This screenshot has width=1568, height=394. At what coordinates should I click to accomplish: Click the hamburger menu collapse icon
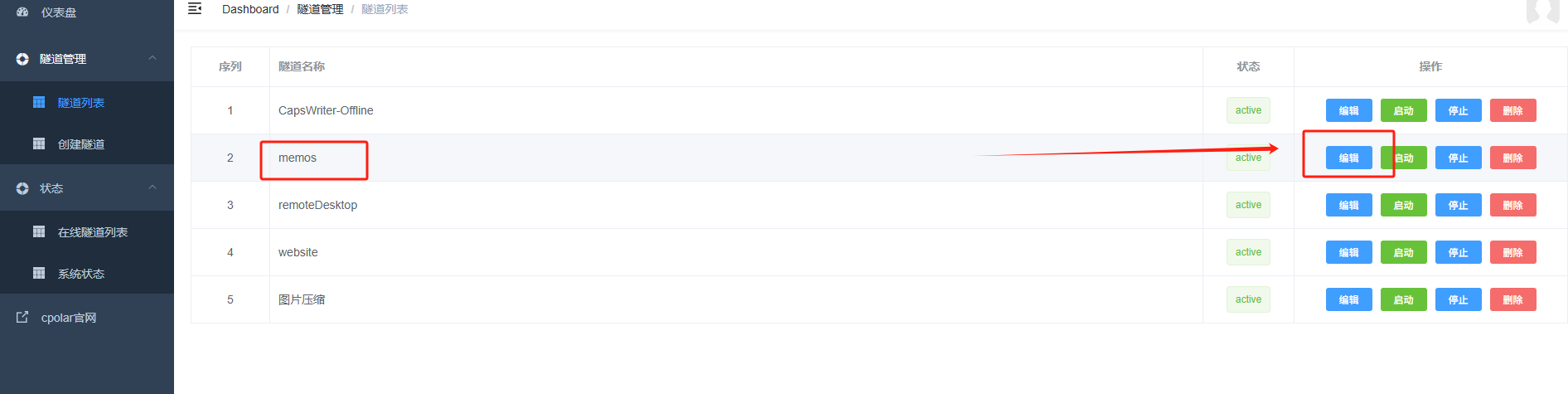tap(195, 8)
